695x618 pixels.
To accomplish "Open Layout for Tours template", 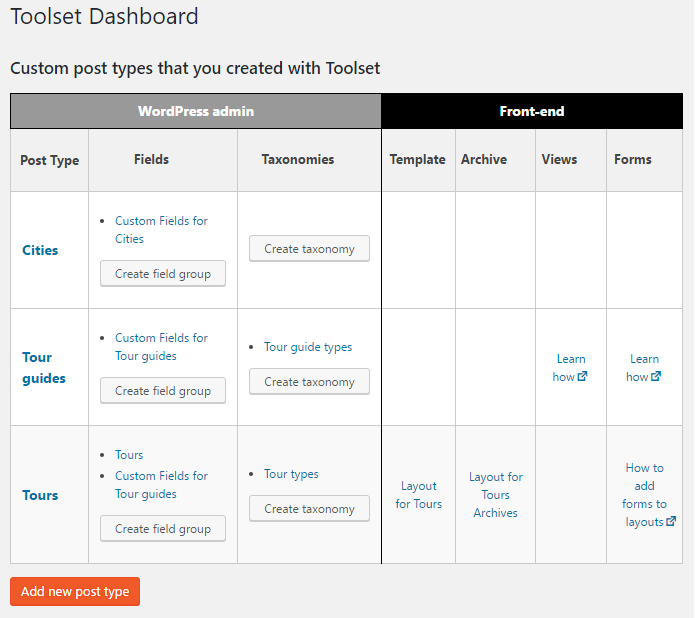I will [x=418, y=495].
